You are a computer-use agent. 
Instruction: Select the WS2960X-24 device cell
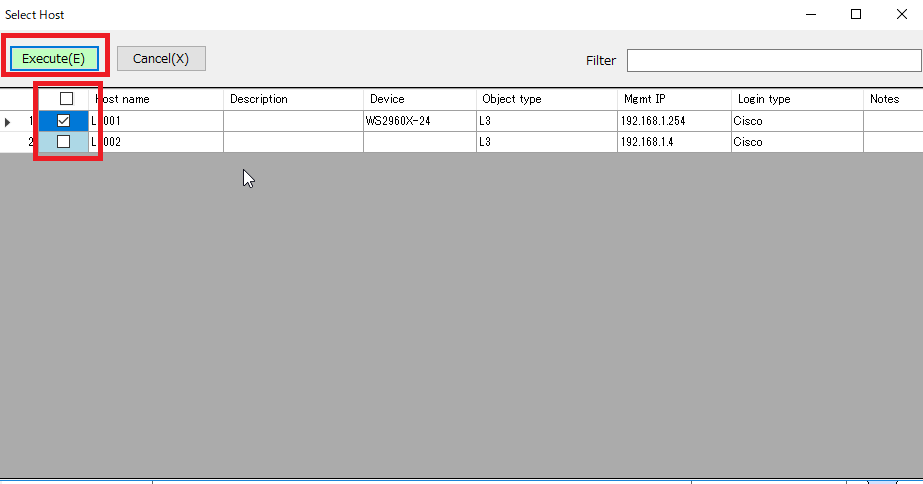coord(420,121)
